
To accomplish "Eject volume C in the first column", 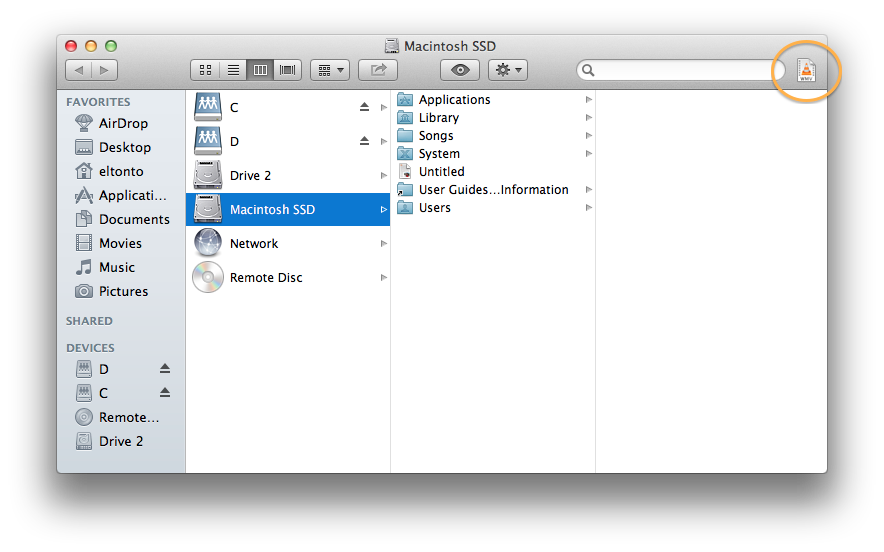I will (364, 107).
